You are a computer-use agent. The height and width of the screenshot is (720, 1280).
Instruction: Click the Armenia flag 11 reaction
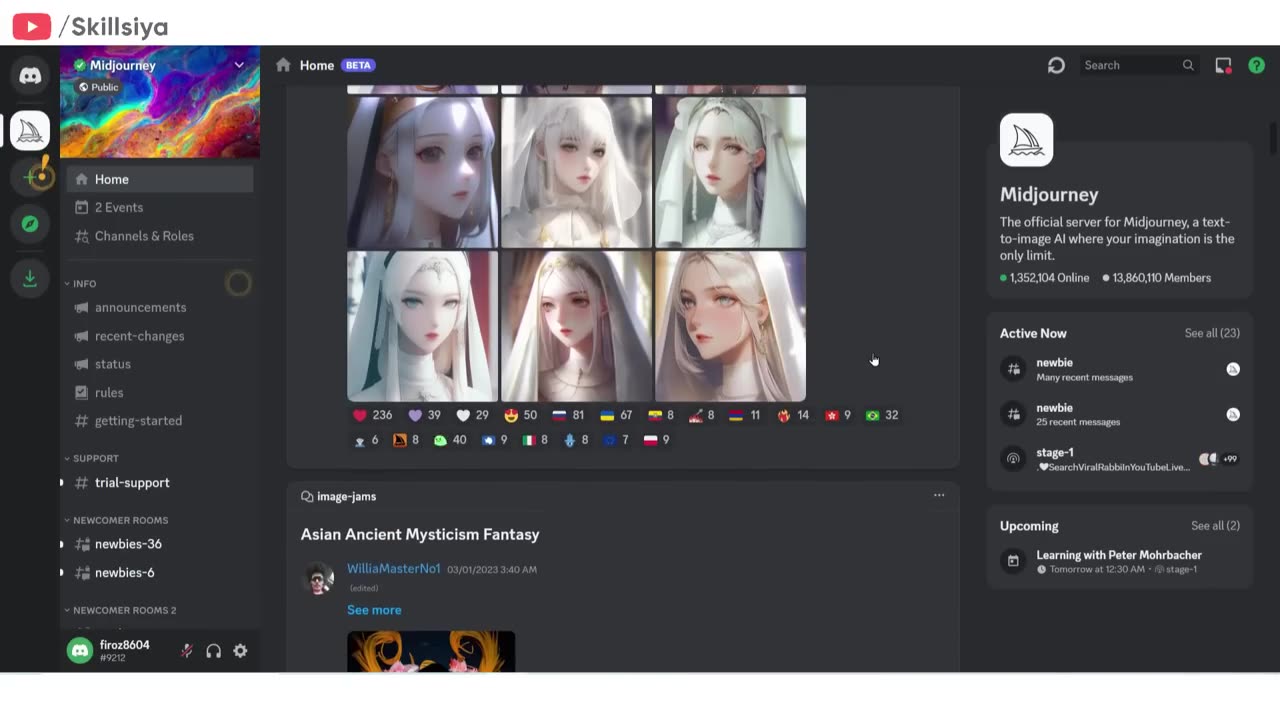[x=744, y=415]
